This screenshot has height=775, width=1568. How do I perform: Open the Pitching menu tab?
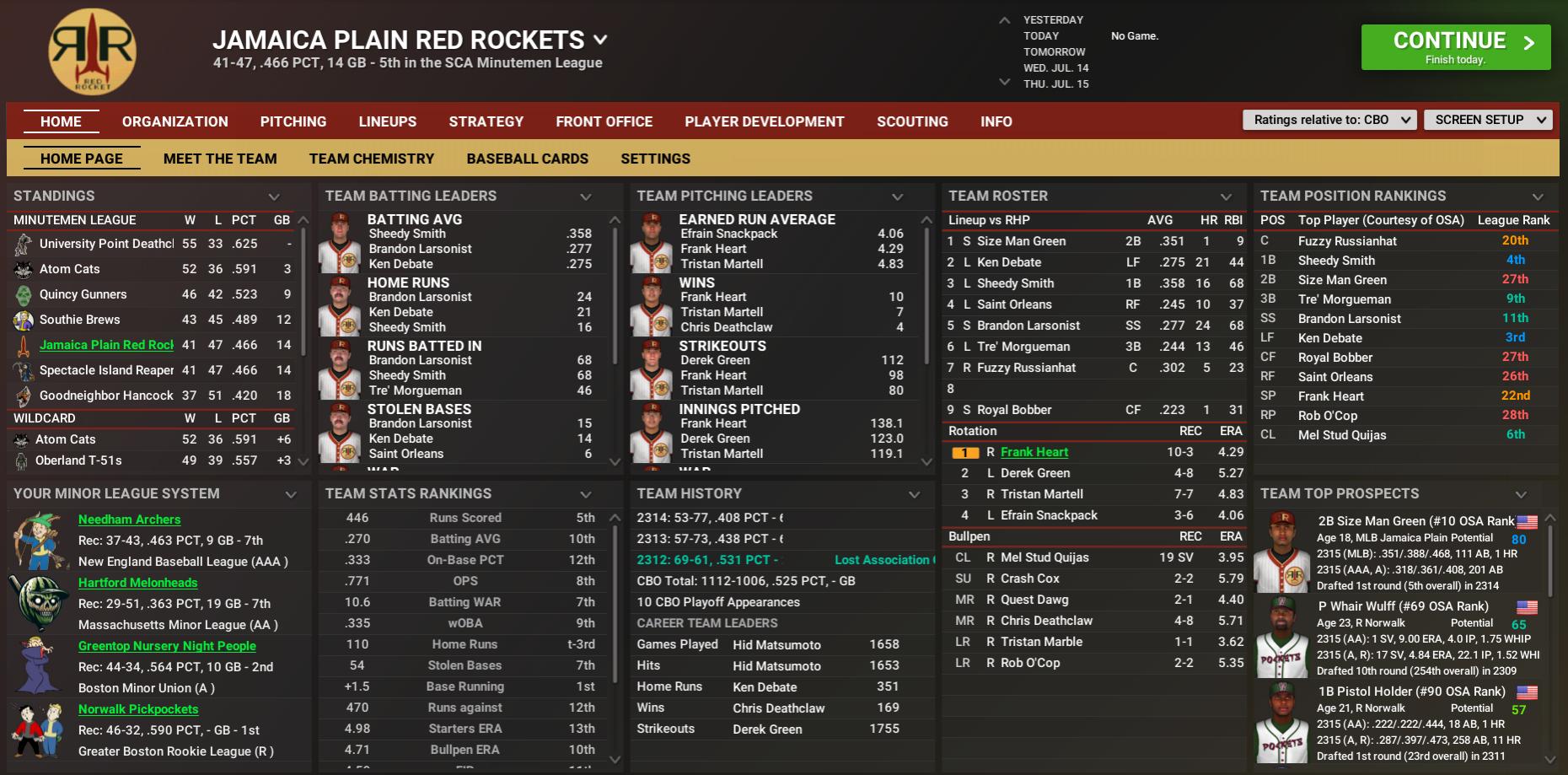tap(293, 121)
